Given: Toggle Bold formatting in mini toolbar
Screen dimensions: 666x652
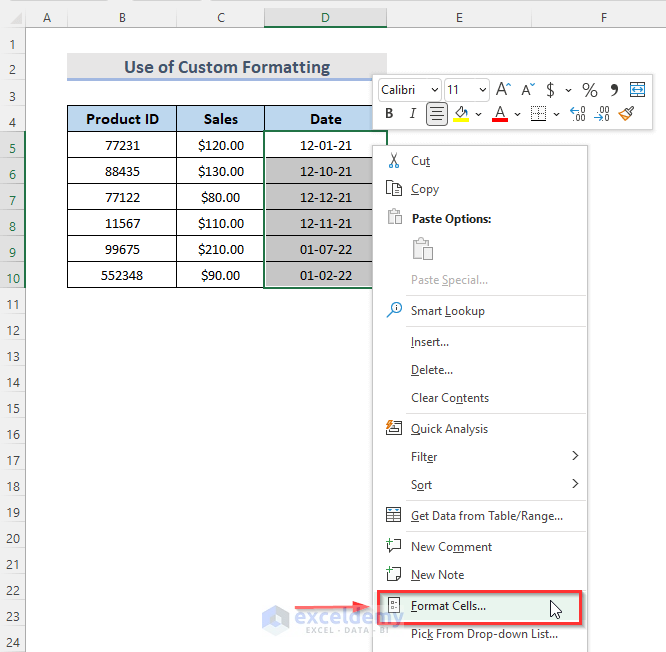Looking at the screenshot, I should click(389, 114).
